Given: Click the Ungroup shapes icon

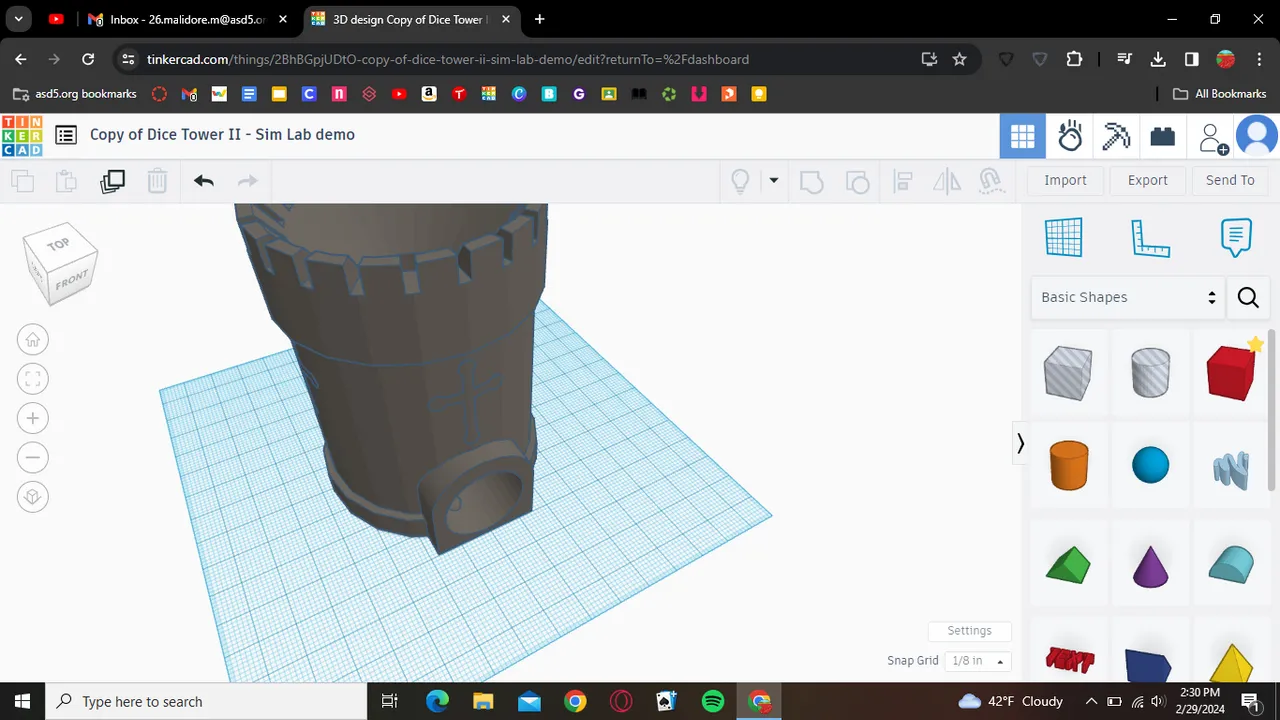Looking at the screenshot, I should click(857, 181).
